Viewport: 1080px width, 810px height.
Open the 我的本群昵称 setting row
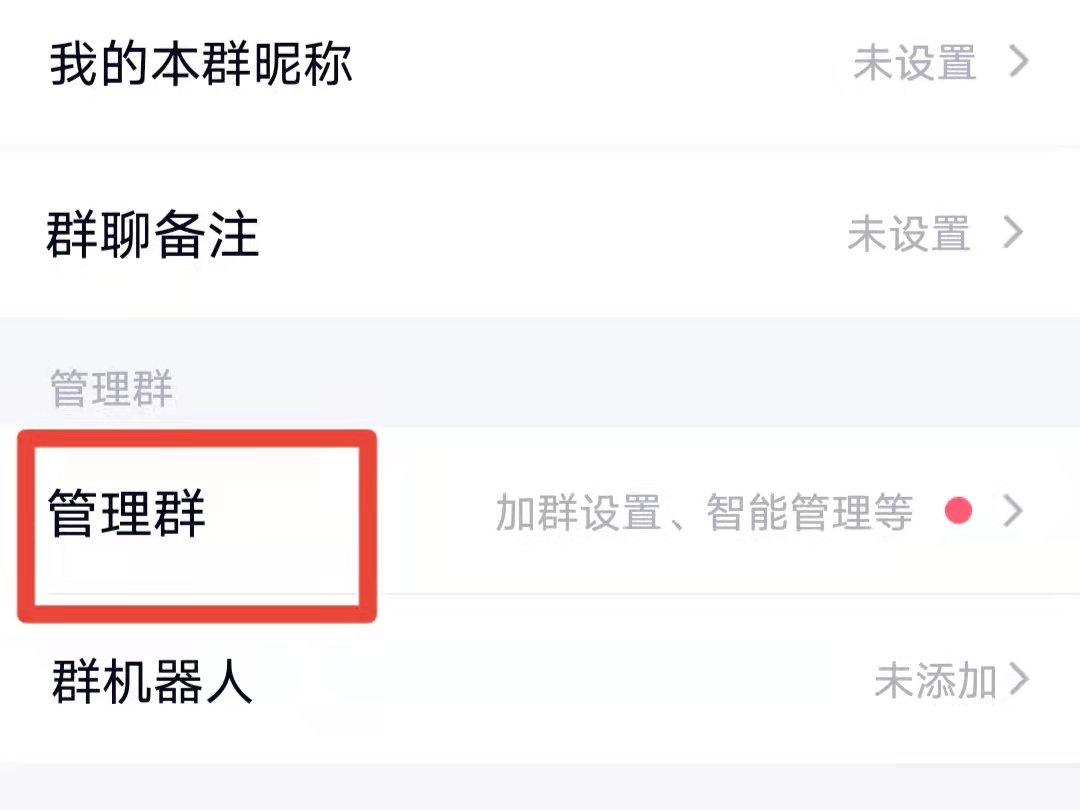pyautogui.click(x=540, y=63)
